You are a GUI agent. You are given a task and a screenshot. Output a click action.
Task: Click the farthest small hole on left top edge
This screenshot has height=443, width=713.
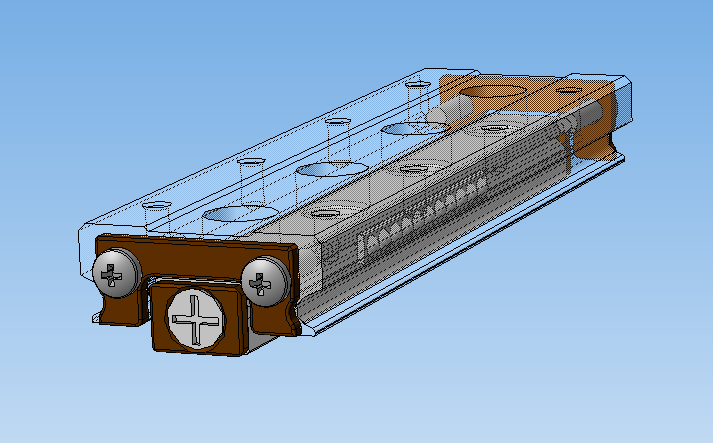[418, 85]
